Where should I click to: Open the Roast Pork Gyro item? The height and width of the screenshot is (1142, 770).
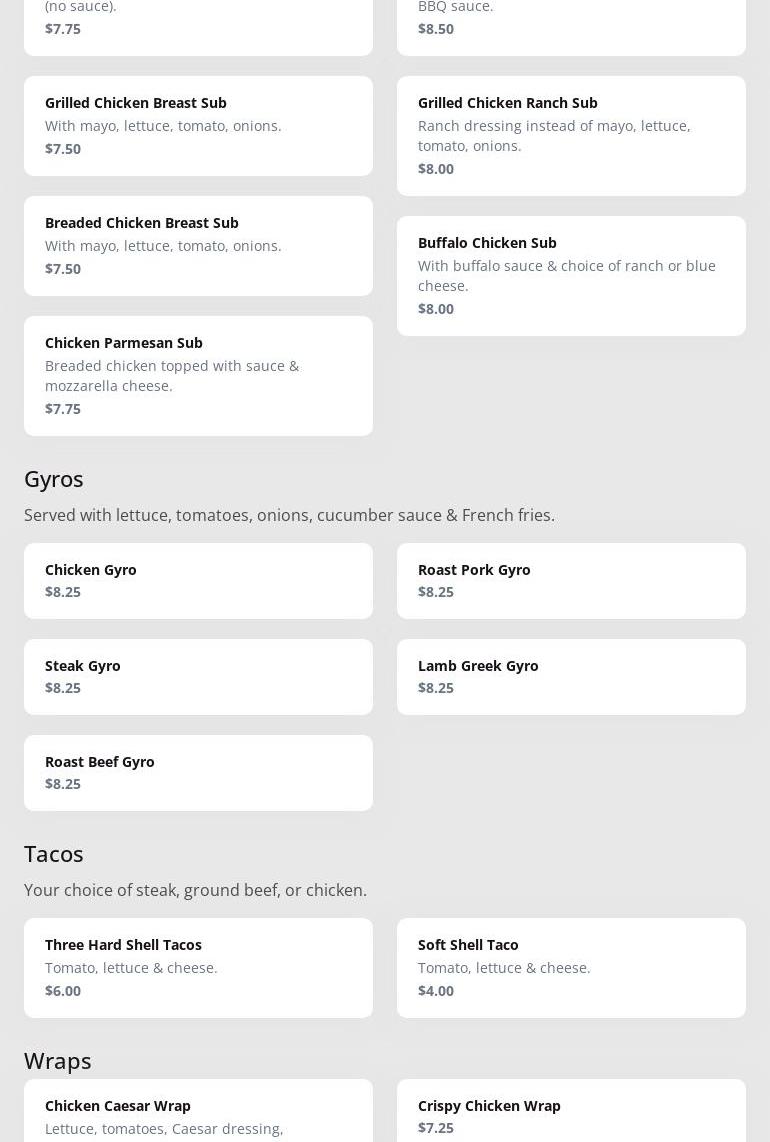tap(571, 581)
